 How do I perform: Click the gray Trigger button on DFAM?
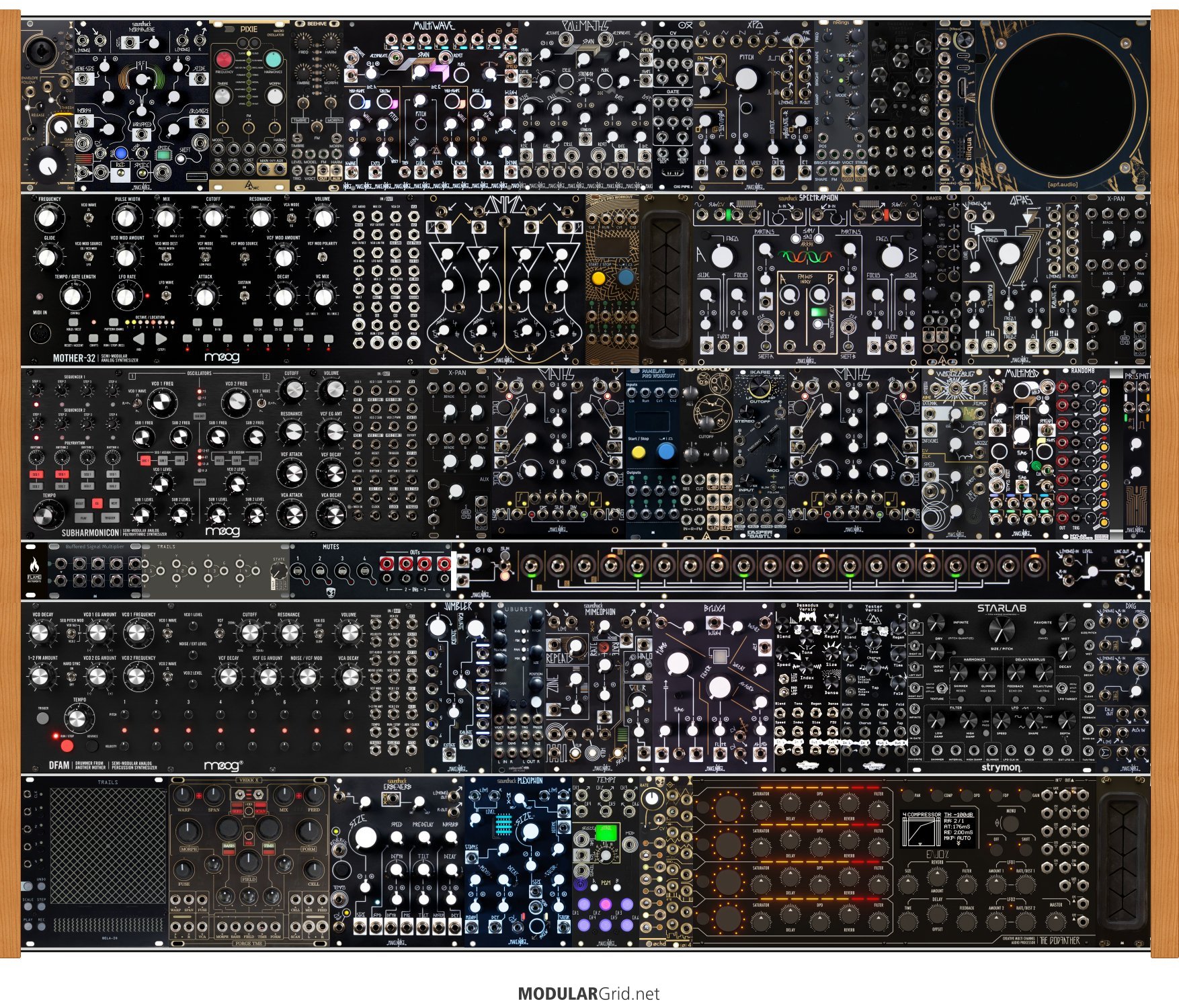43,718
